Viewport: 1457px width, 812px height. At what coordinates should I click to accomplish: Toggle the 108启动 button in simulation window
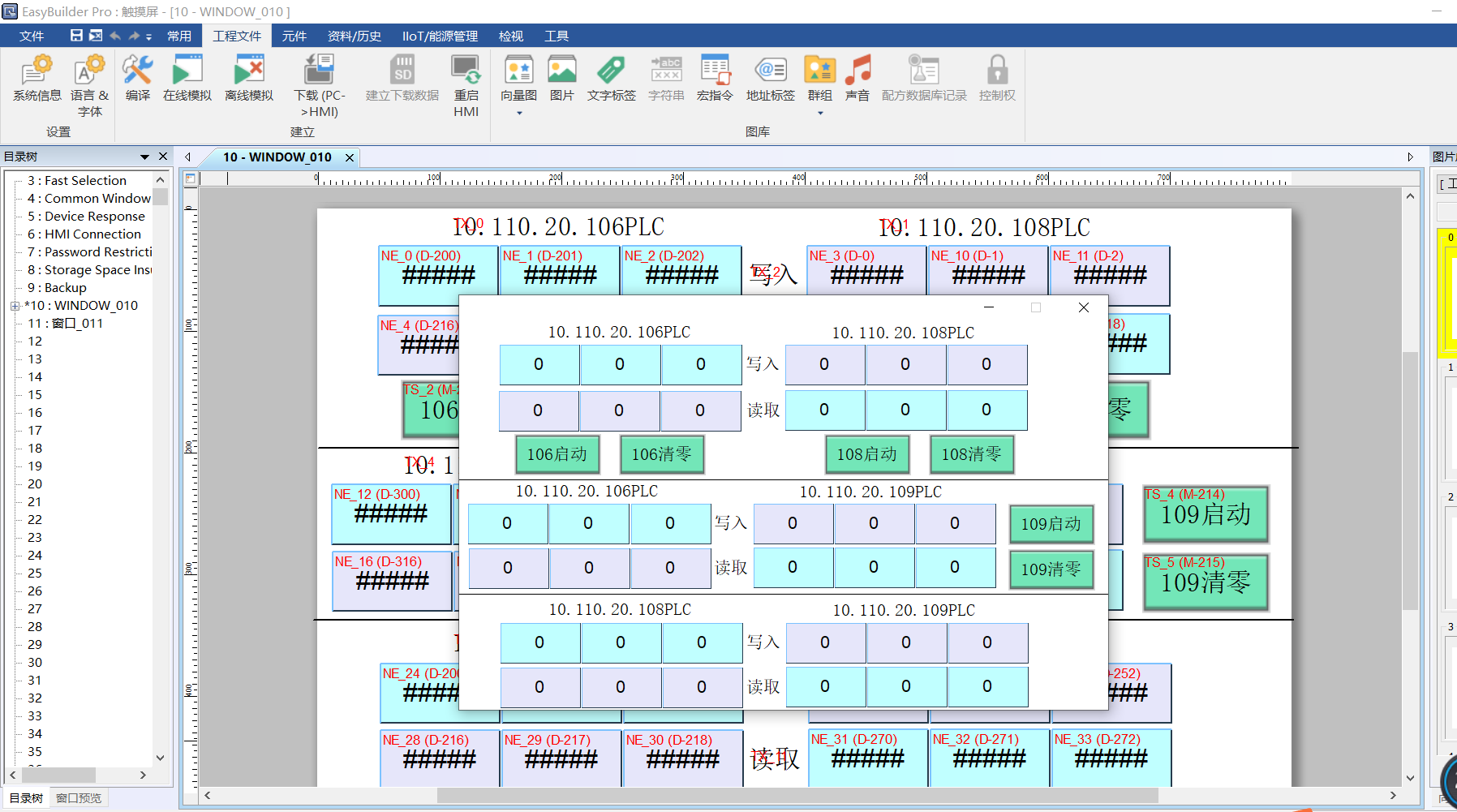tap(866, 454)
